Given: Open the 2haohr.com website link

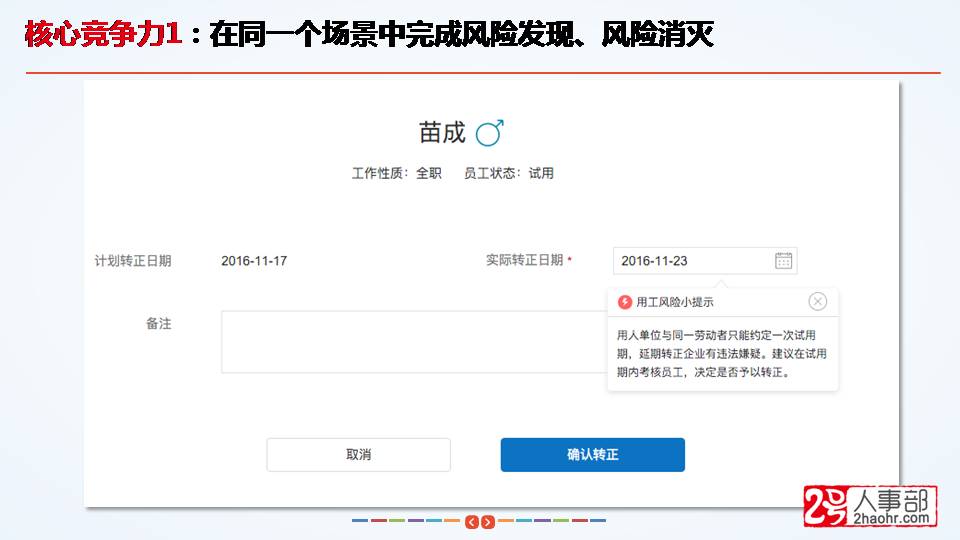Looking at the screenshot, I should click(x=891, y=518).
